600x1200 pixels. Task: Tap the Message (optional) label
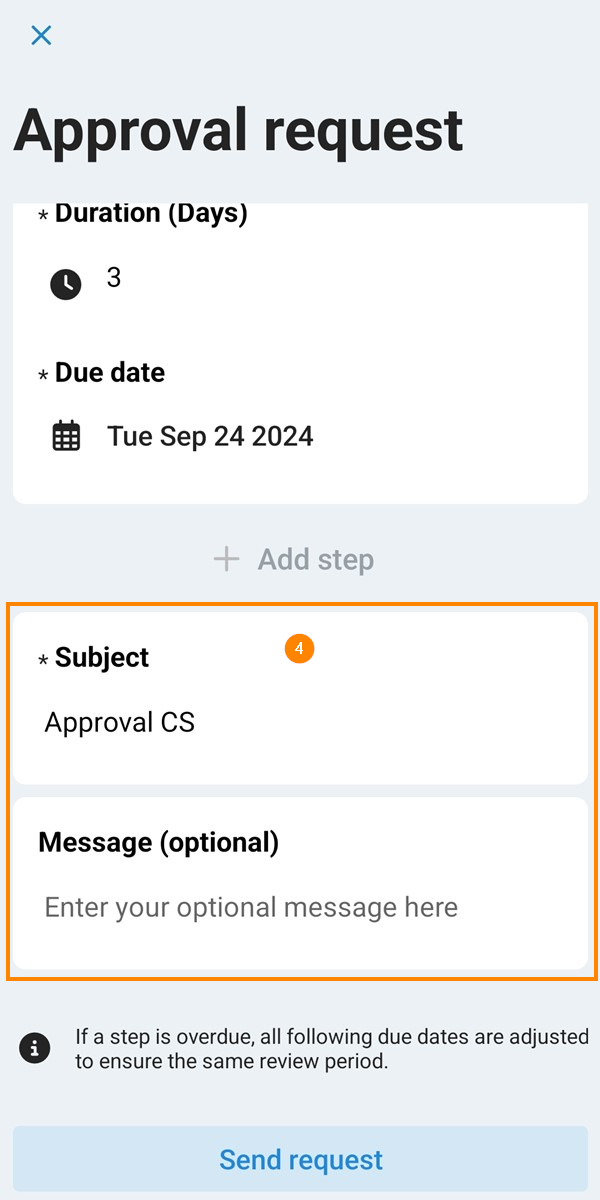158,842
